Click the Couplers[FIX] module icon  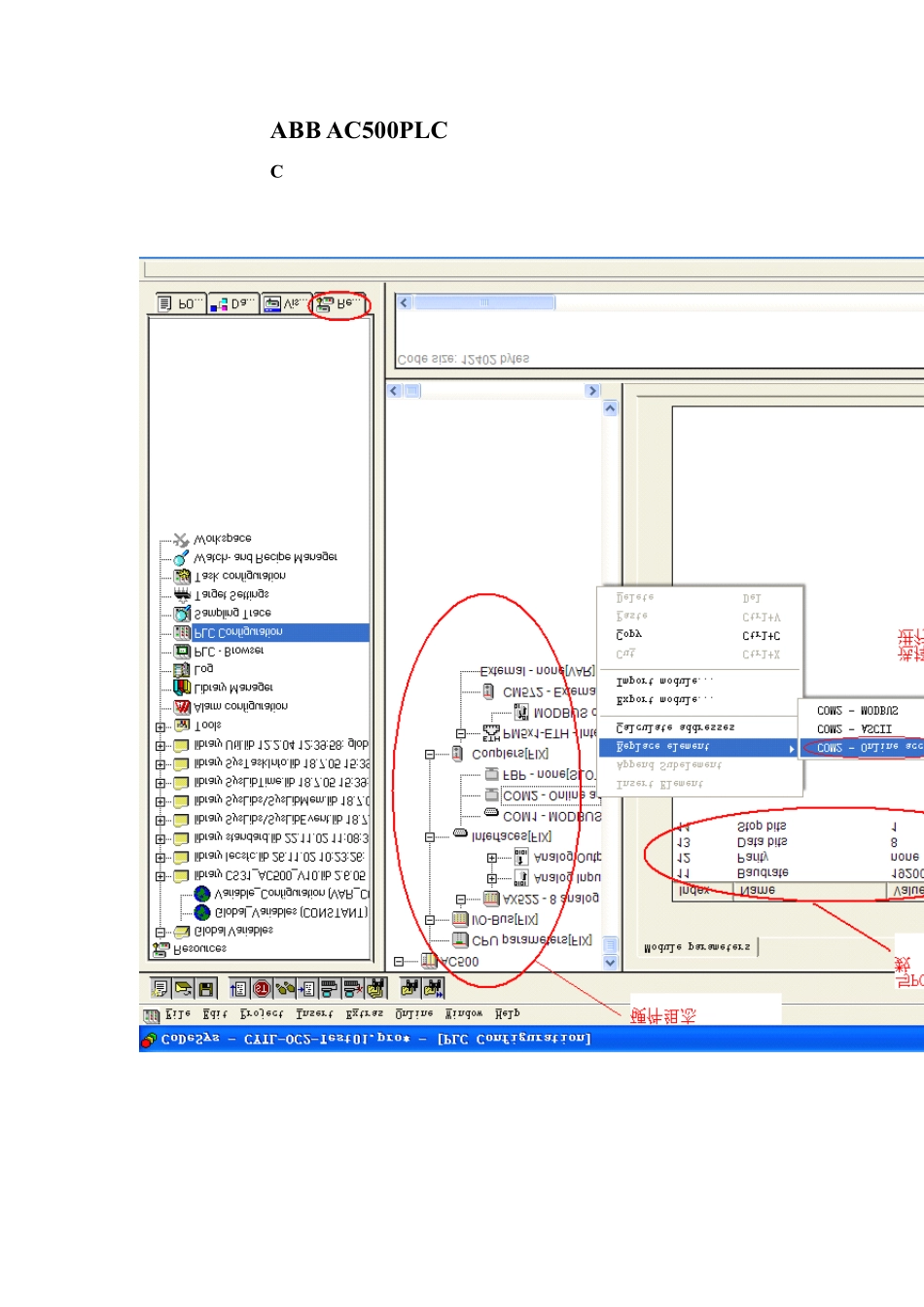(x=458, y=754)
